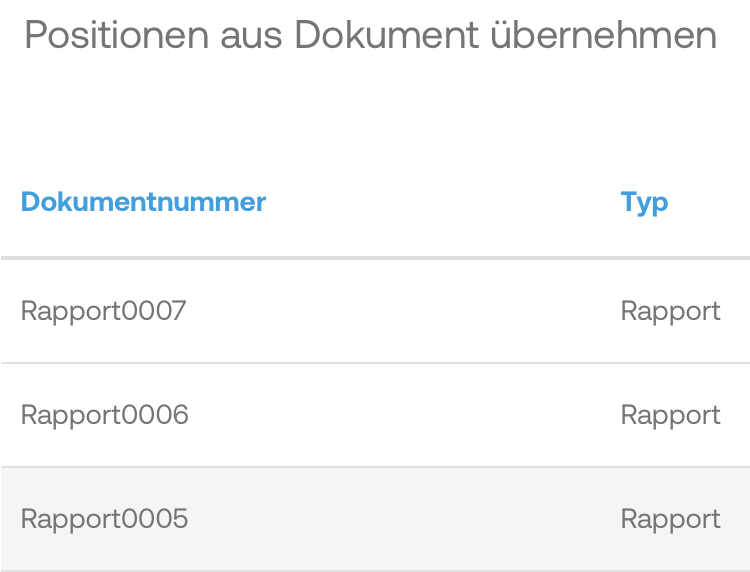Click empty middle area of Rapport0005 row
The width and height of the screenshot is (750, 572).
[x=400, y=519]
